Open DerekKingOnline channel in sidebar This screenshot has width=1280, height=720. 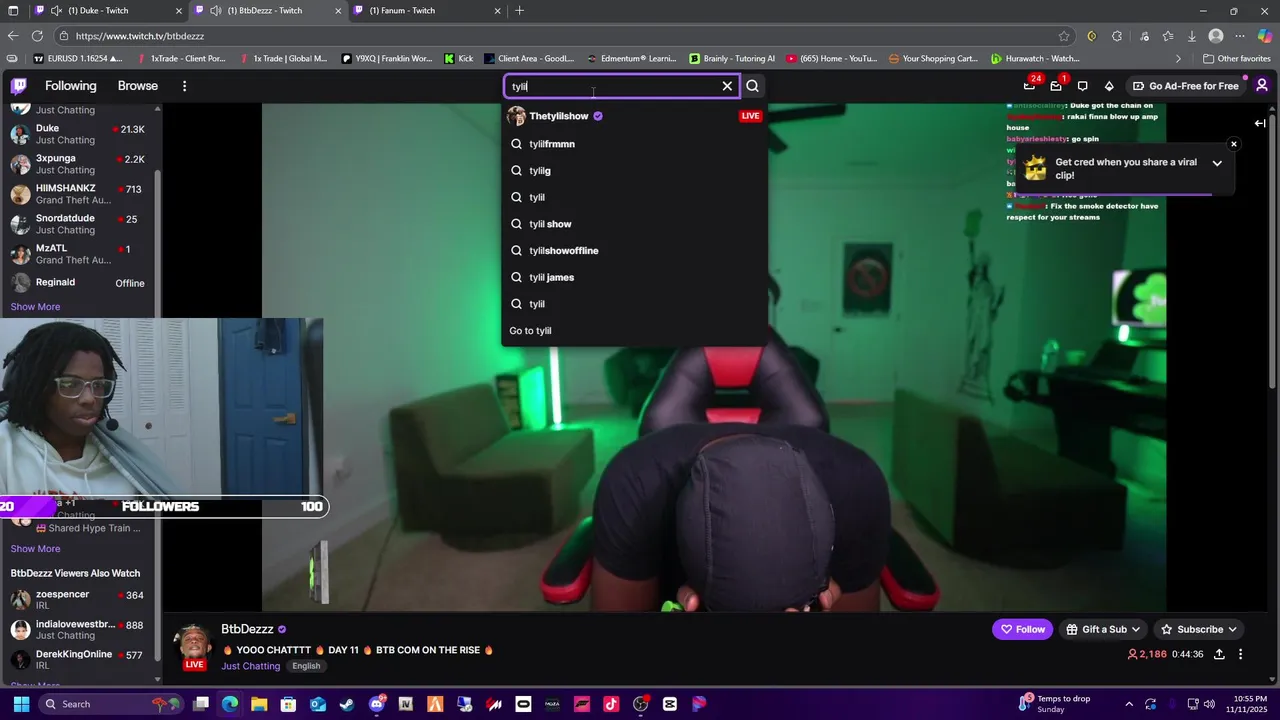tap(78, 660)
